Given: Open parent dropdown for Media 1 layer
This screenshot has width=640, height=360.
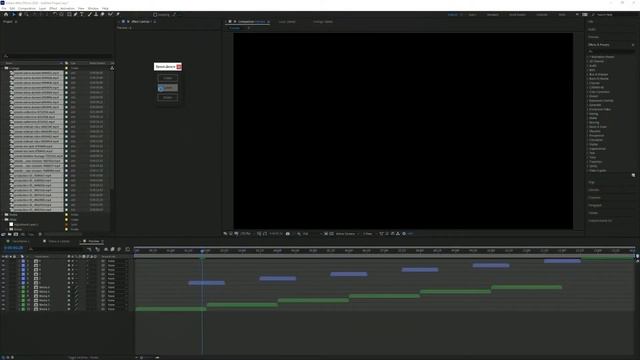Looking at the screenshot, I should [x=117, y=309].
